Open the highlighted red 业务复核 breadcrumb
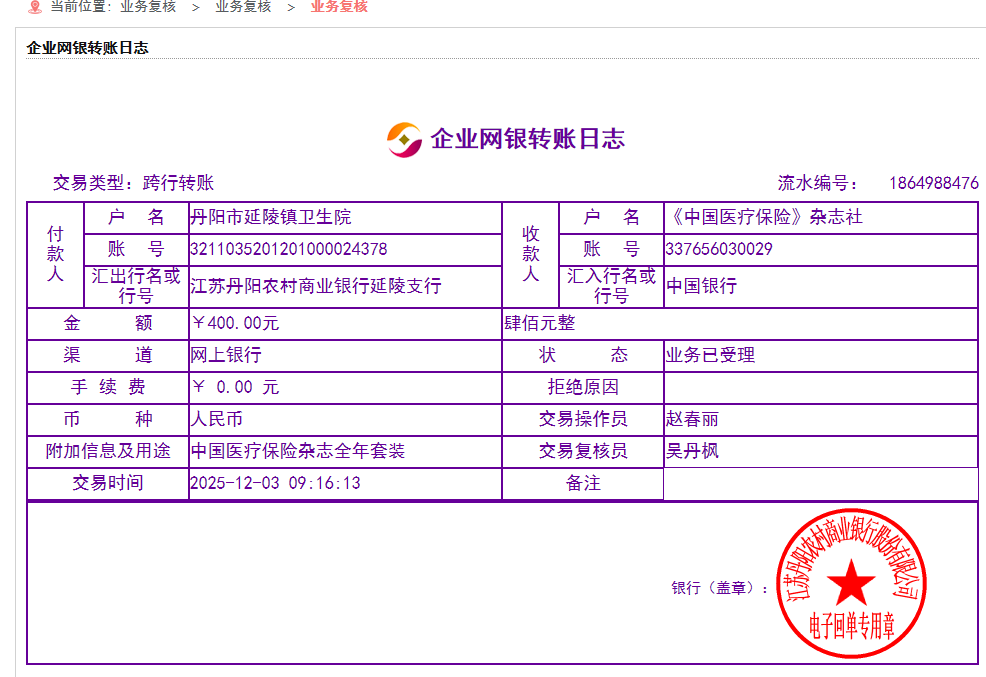986x677 pixels. 339,7
